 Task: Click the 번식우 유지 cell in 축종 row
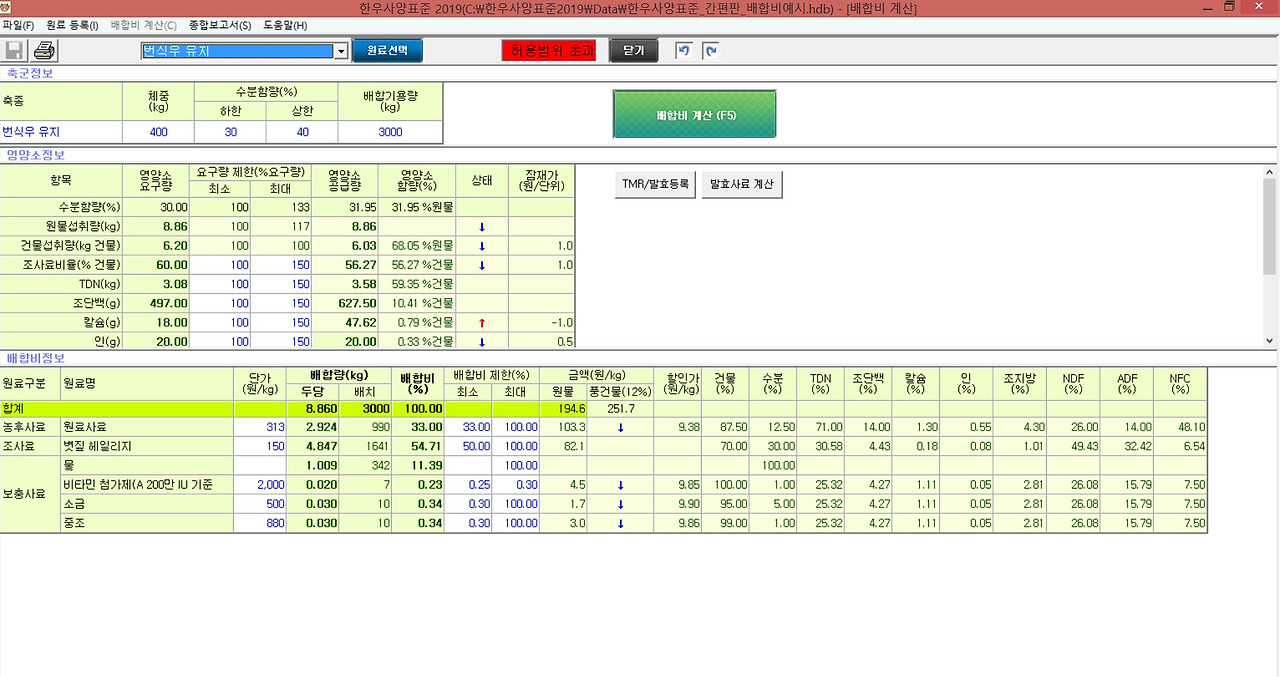[x=61, y=132]
